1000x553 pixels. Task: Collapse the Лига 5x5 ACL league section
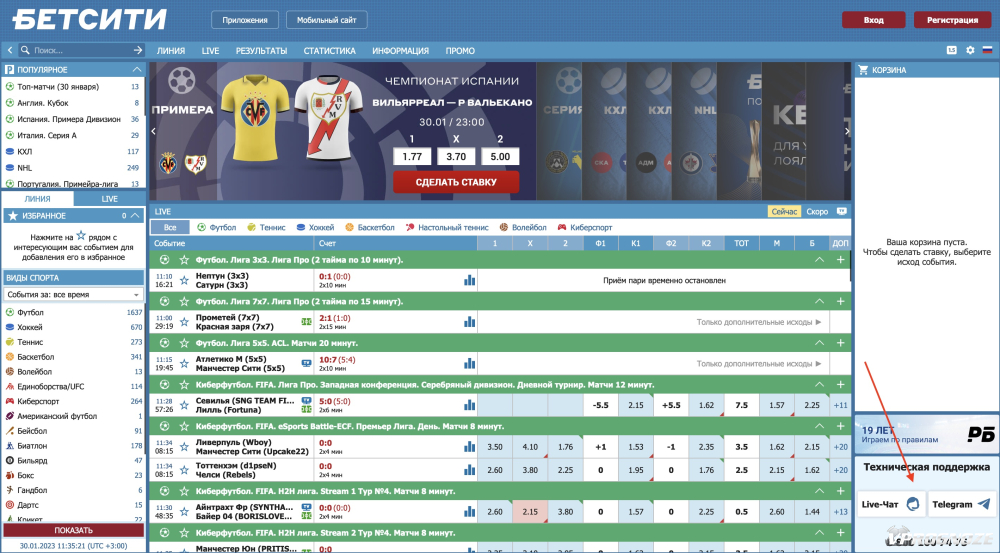coord(820,343)
